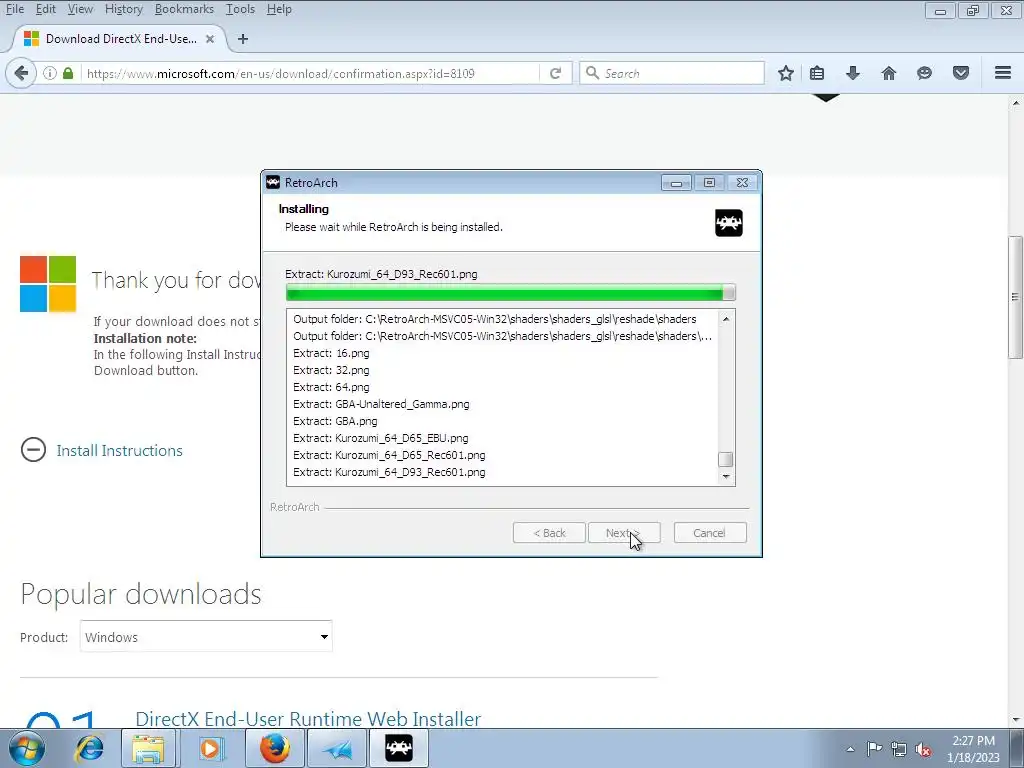
Task: Open the Product Windows dropdown
Action: click(206, 637)
